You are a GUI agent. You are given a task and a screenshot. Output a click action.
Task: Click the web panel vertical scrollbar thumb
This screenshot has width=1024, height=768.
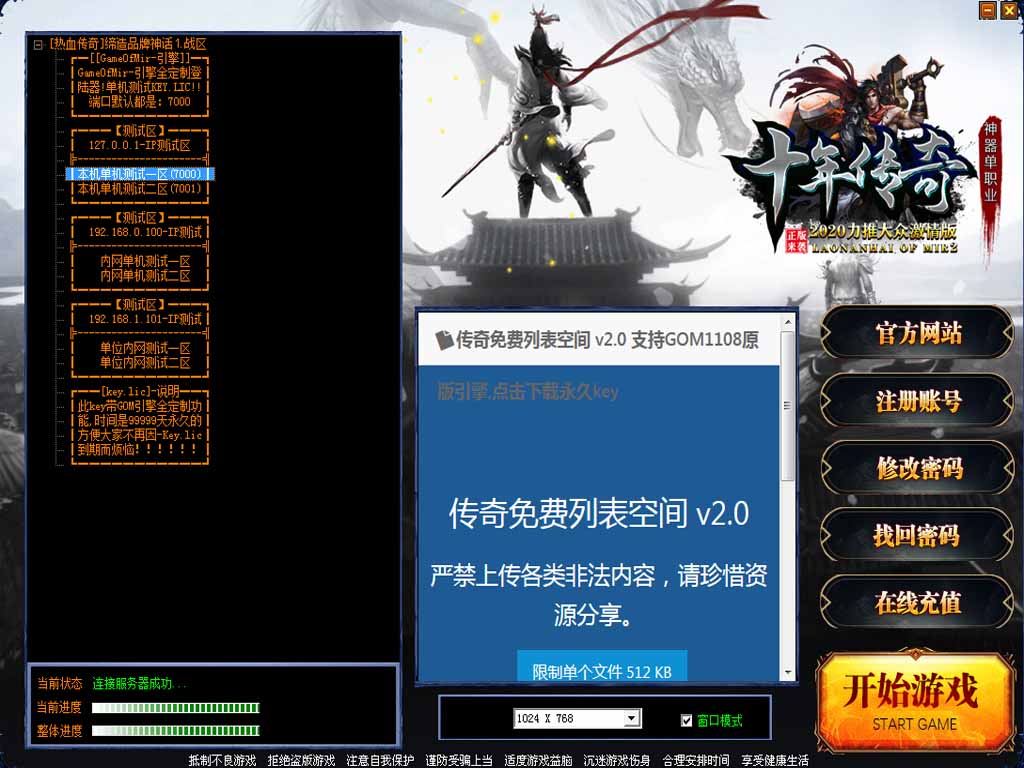788,406
